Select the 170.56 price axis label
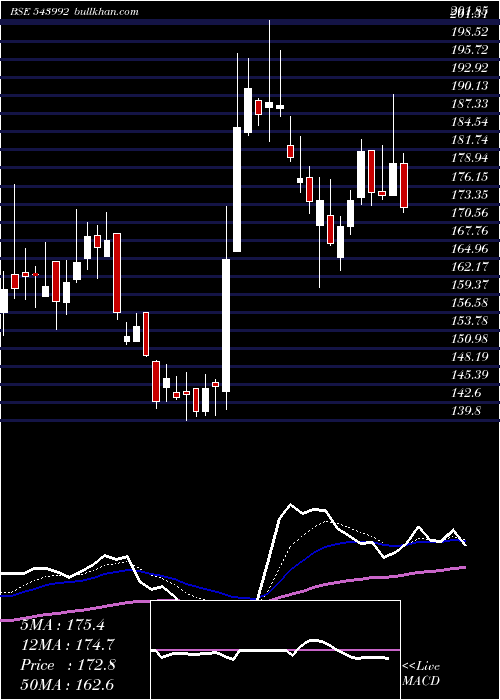This screenshot has height=700, width=500. click(x=470, y=213)
